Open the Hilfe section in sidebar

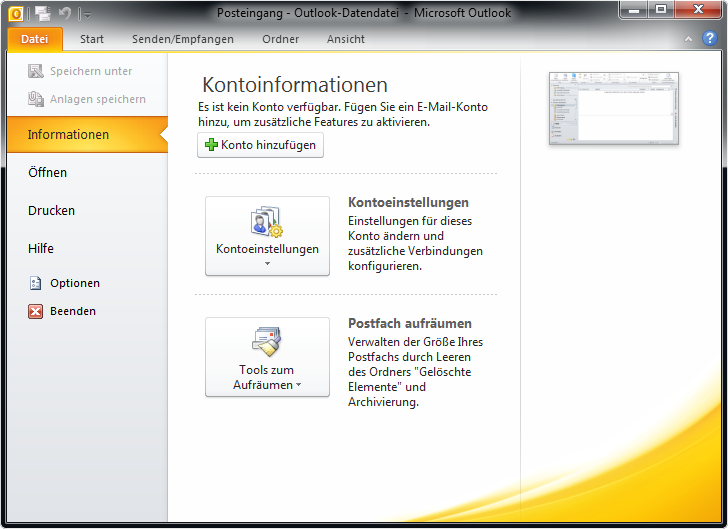[41, 248]
